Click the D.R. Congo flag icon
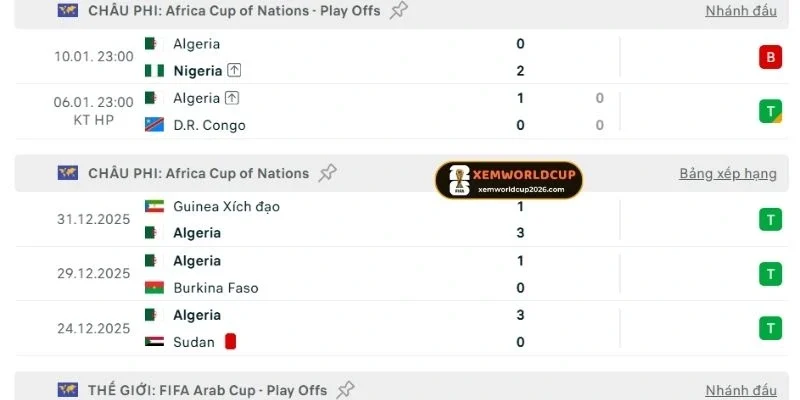 (x=153, y=125)
